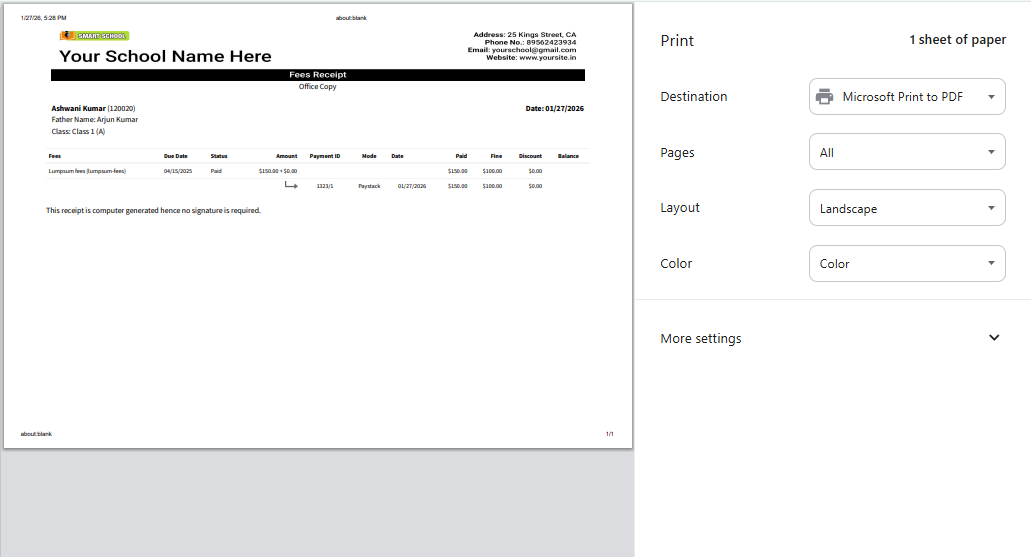Click the Balance column header
This screenshot has width=1031, height=557.
tap(568, 156)
